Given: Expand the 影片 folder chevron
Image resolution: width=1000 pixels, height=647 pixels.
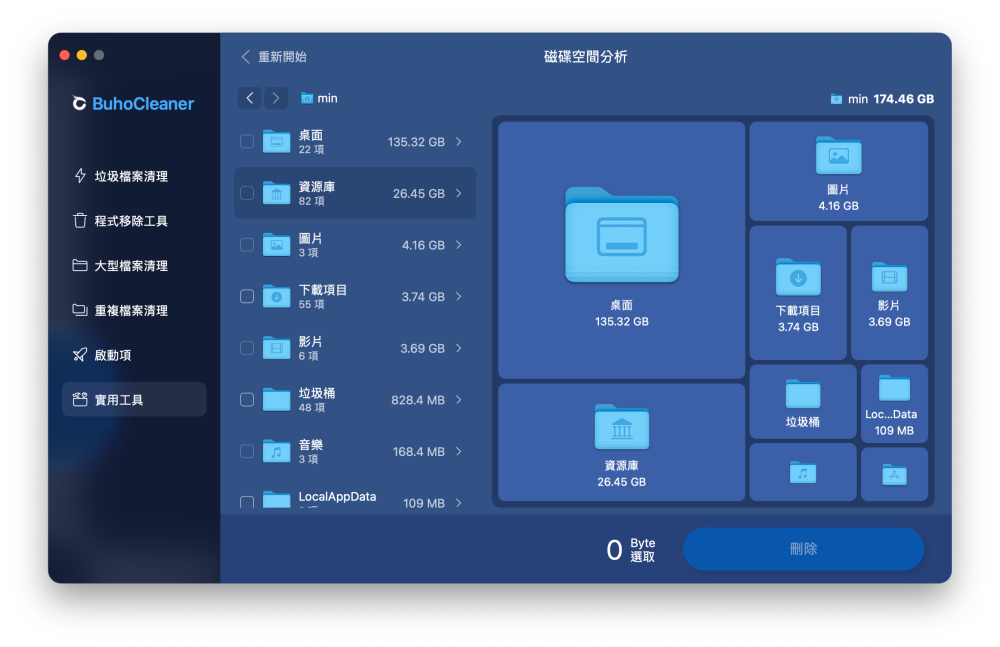Looking at the screenshot, I should 459,348.
